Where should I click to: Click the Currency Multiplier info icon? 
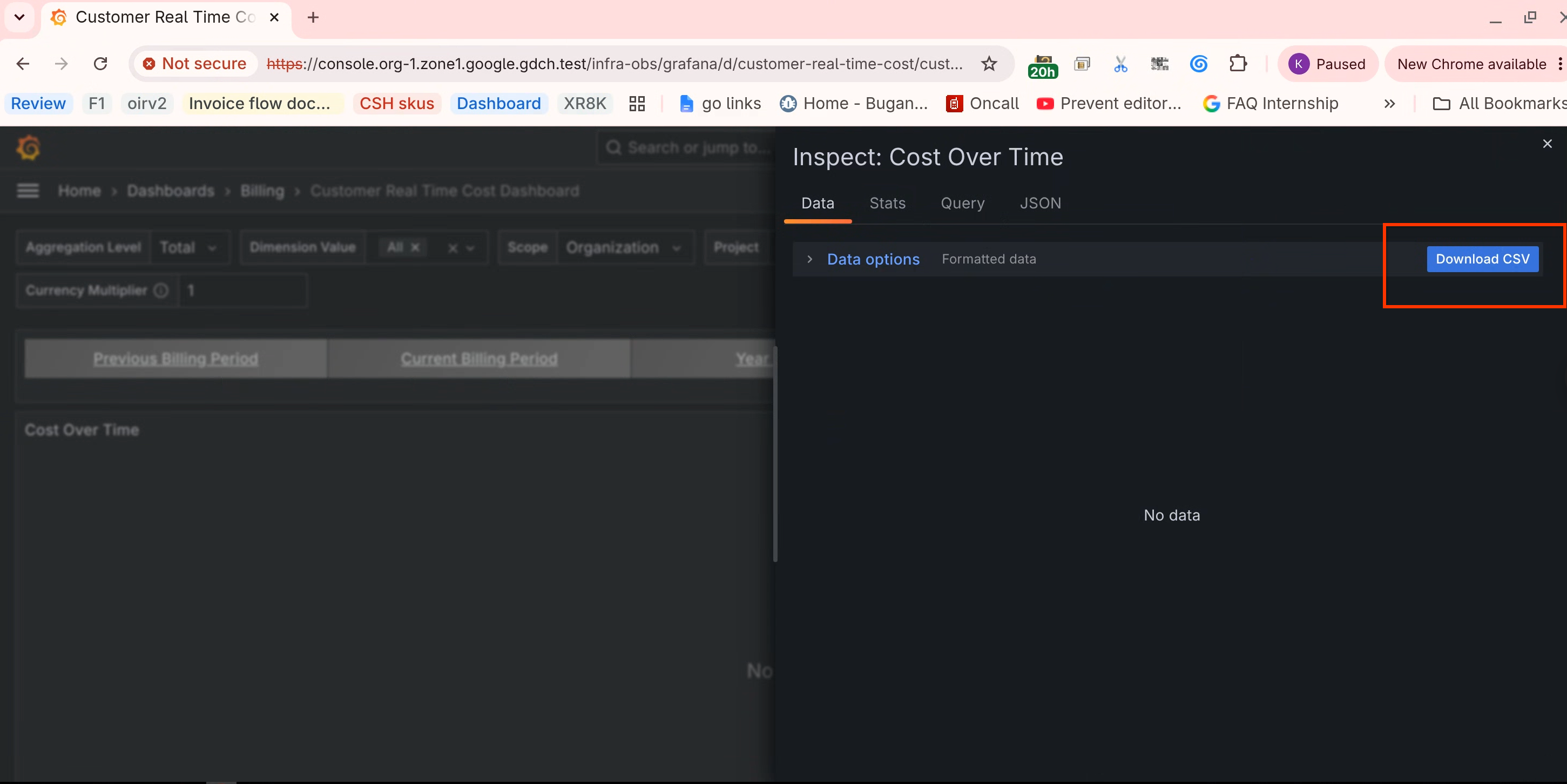pos(160,290)
